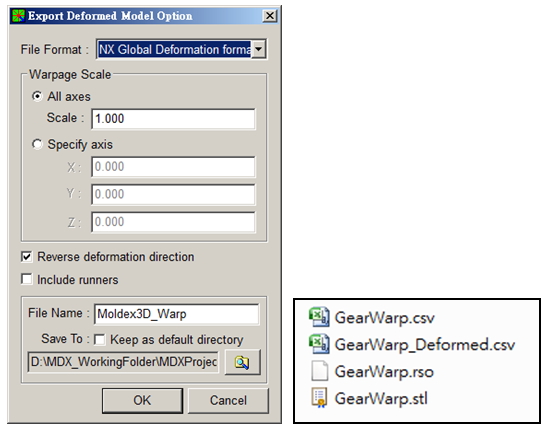Confirm export with the OK button
The width and height of the screenshot is (549, 433).
(143, 400)
